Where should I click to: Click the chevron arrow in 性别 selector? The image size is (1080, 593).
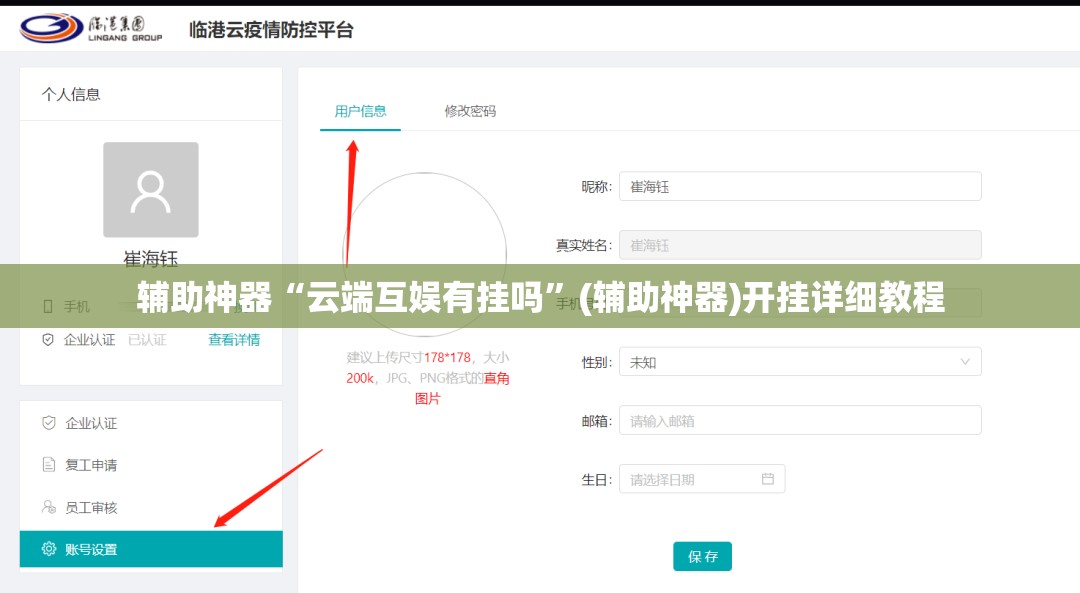click(965, 362)
